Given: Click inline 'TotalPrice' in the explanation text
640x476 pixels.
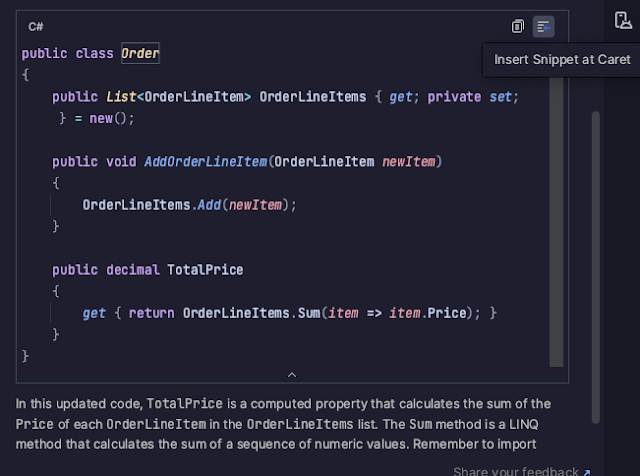Looking at the screenshot, I should (x=184, y=404).
